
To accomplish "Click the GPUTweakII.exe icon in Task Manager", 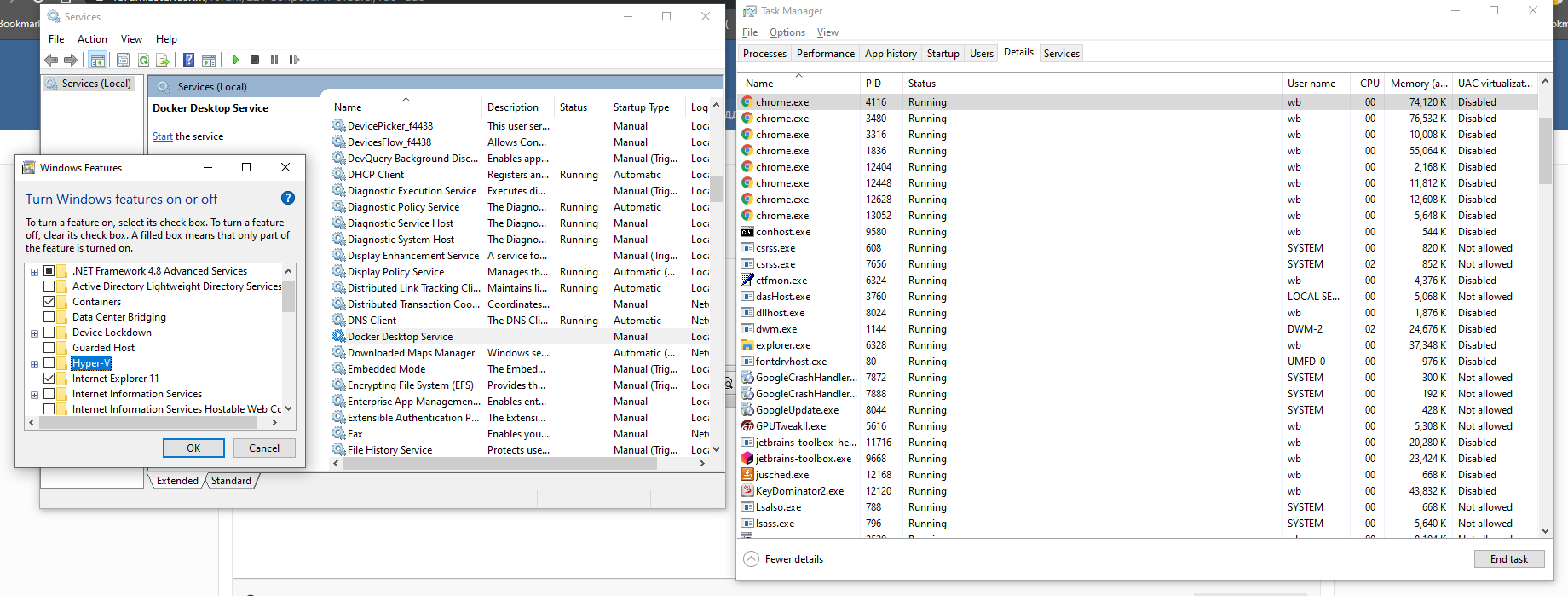I will (x=747, y=426).
